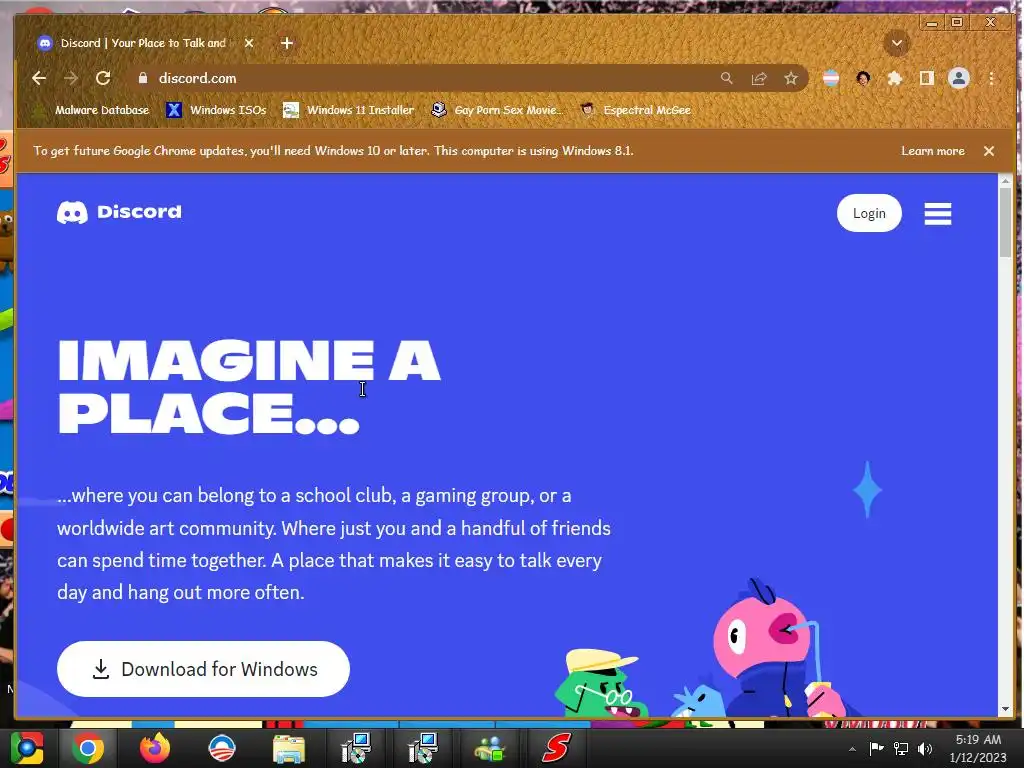Go back with the browser back arrow
Screen dimensions: 1024x768
coord(39,78)
